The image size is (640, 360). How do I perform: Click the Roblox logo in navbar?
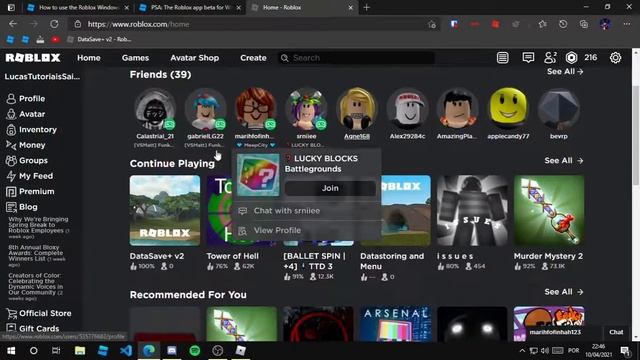33,58
